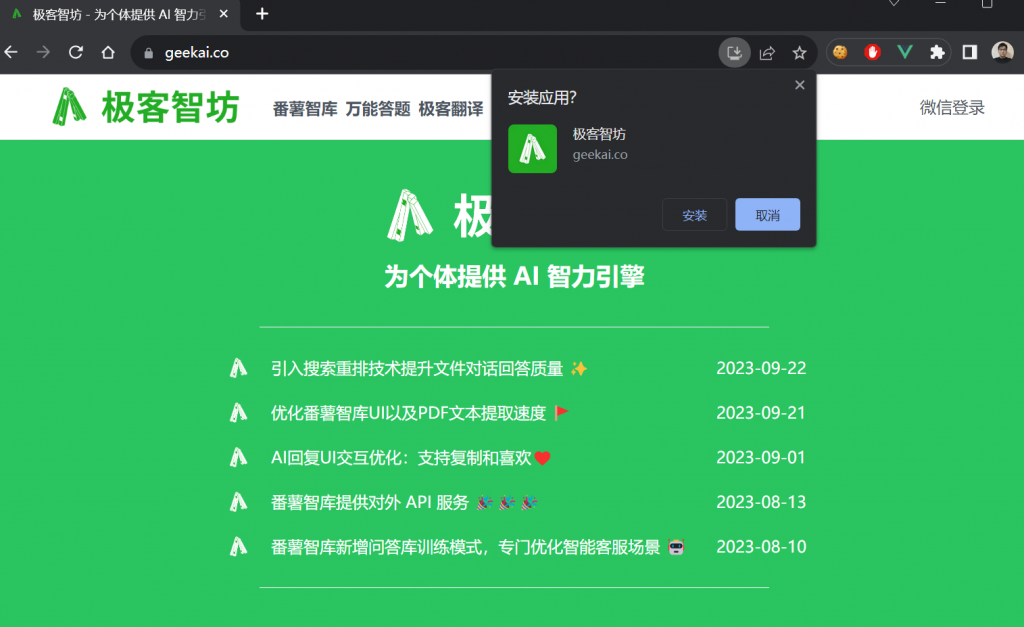Click the date 2023-09-21
The height and width of the screenshot is (627, 1024).
pyautogui.click(x=761, y=413)
